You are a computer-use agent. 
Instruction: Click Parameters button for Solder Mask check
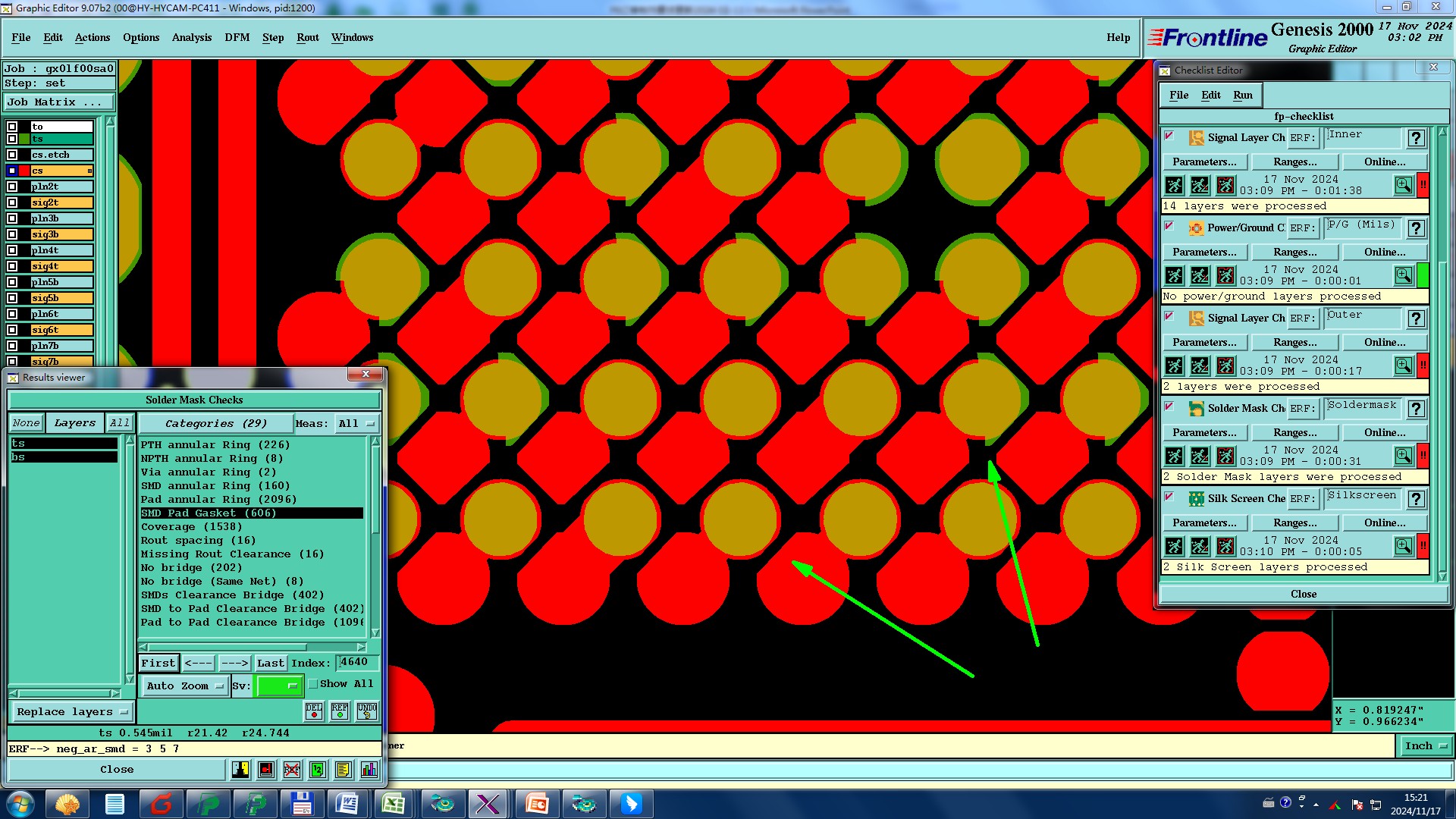click(x=1204, y=432)
